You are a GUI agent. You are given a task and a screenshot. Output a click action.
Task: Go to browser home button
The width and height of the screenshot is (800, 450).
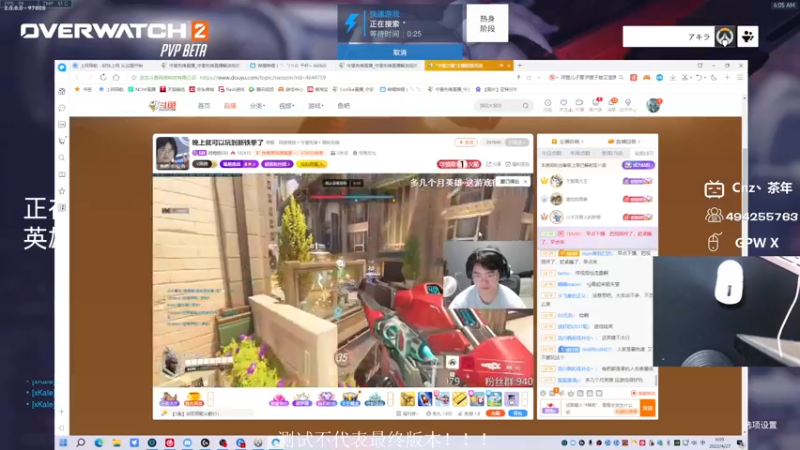point(116,78)
